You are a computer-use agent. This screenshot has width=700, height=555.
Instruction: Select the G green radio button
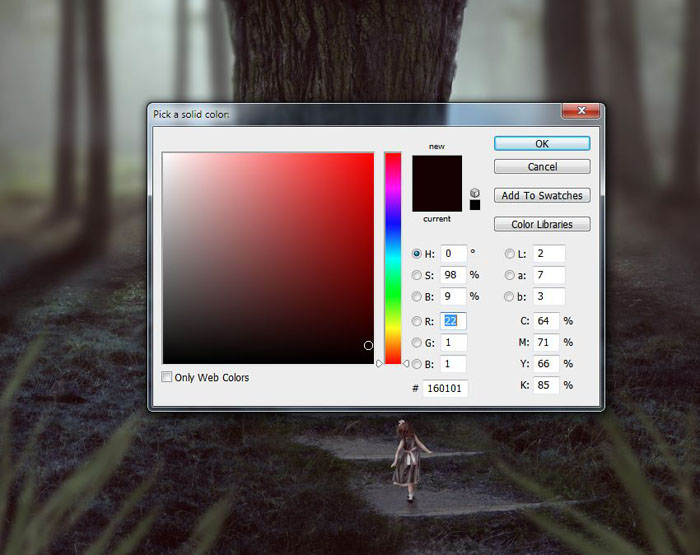(x=417, y=342)
